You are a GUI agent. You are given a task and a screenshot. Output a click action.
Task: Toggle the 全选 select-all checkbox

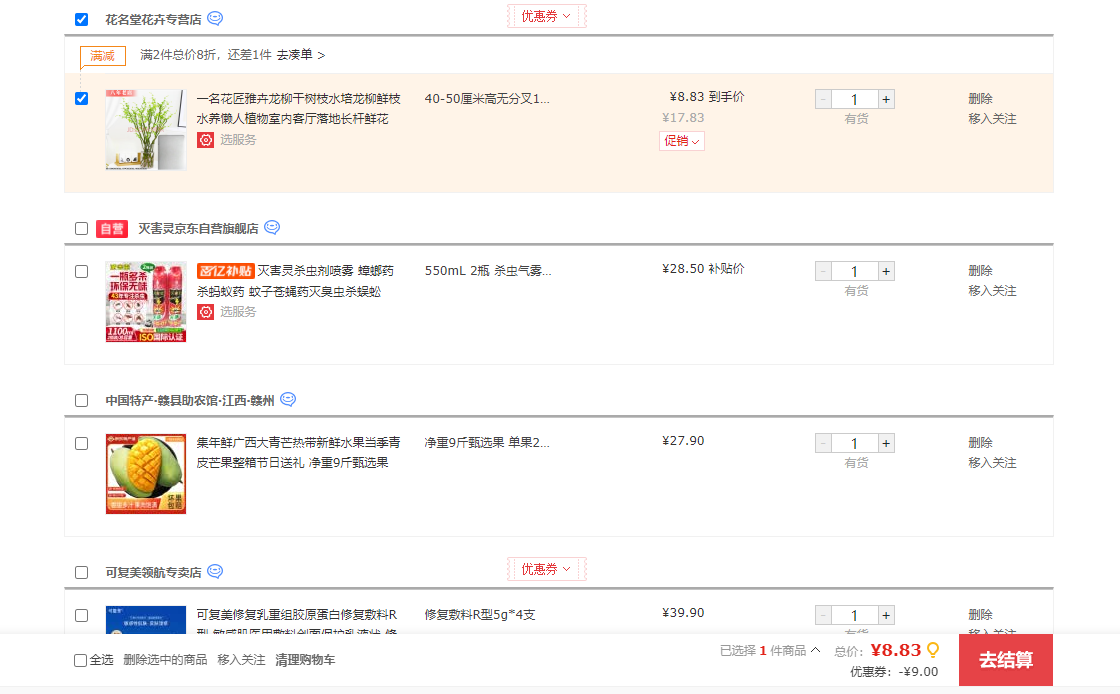(x=81, y=660)
